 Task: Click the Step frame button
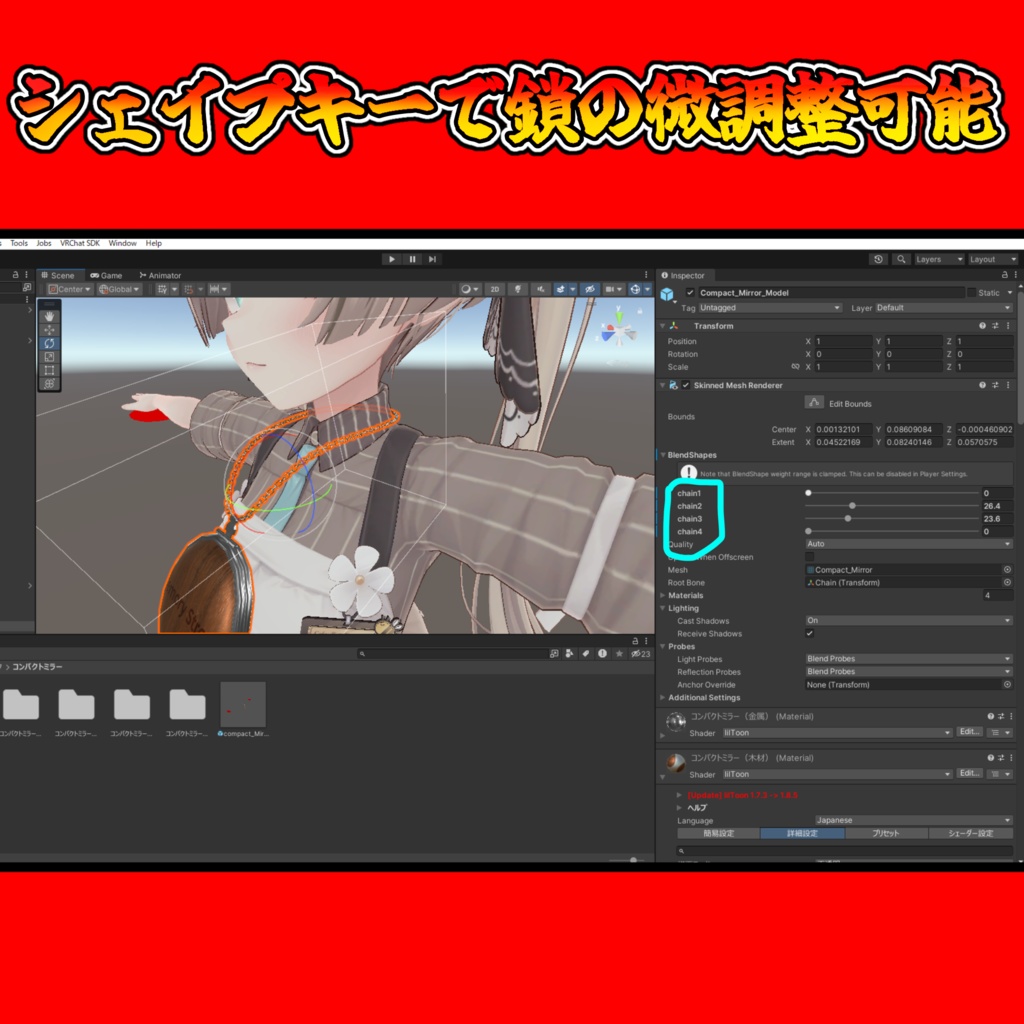click(432, 259)
